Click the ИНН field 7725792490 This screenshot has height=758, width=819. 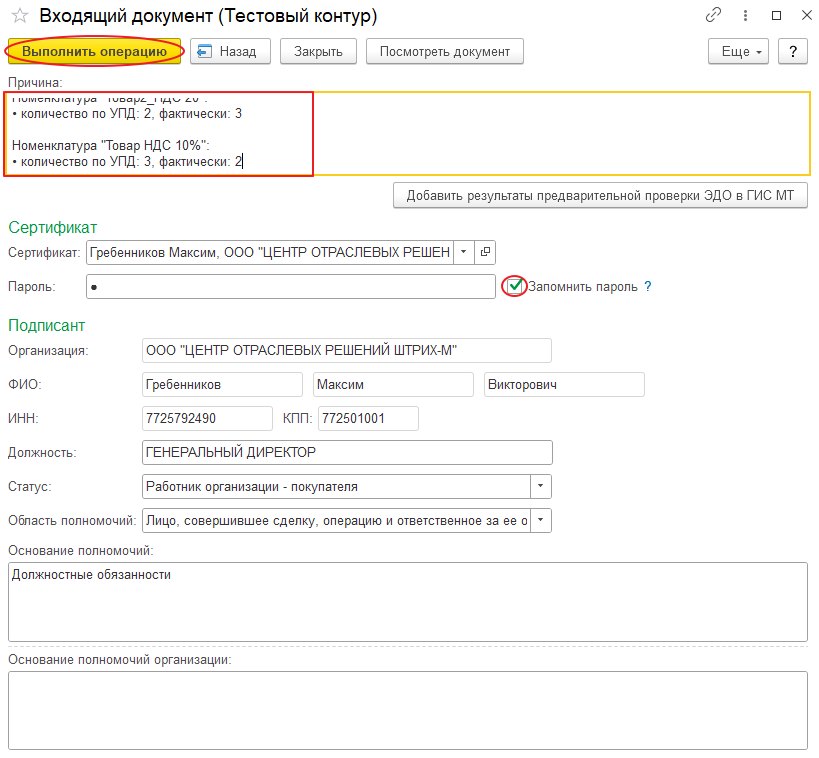(207, 418)
